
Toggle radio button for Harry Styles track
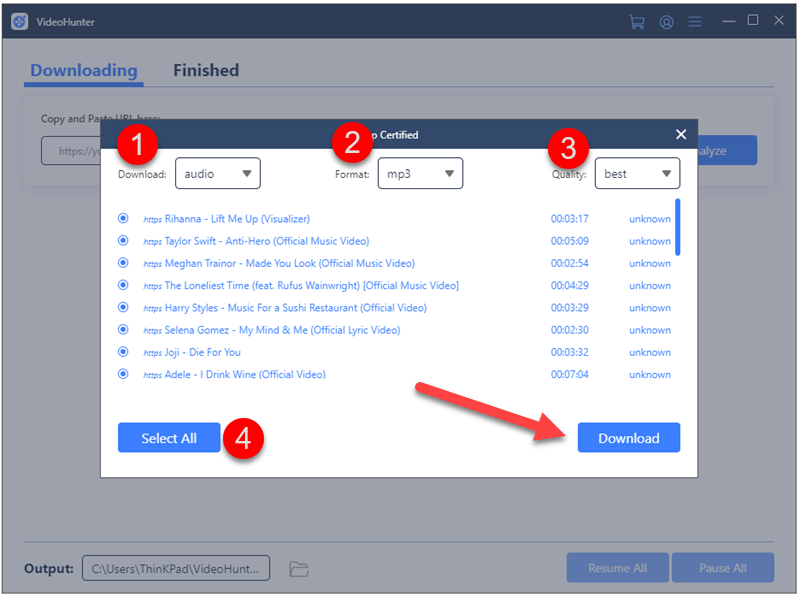123,307
